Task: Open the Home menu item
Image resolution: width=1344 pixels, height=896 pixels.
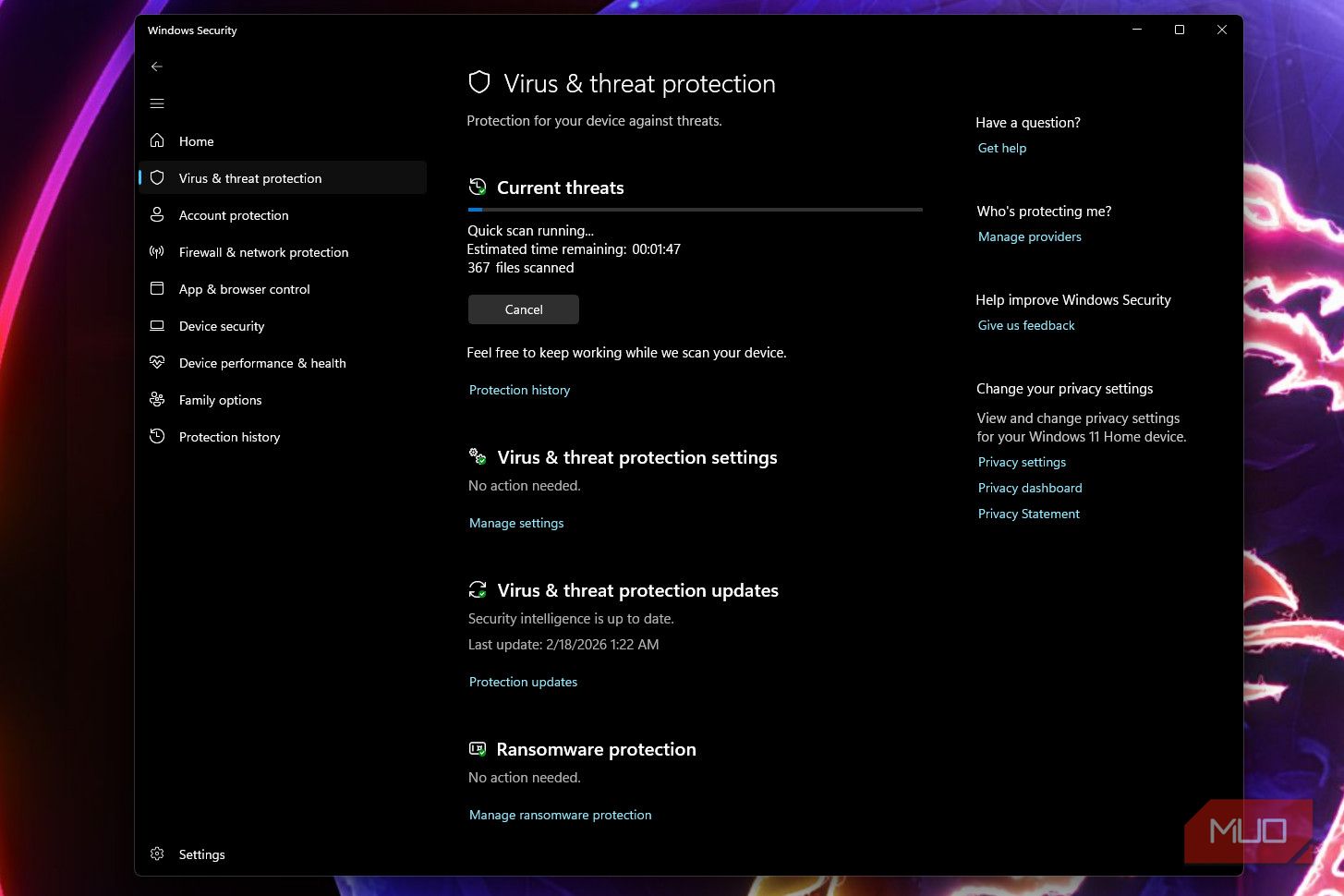Action: pyautogui.click(x=283, y=140)
